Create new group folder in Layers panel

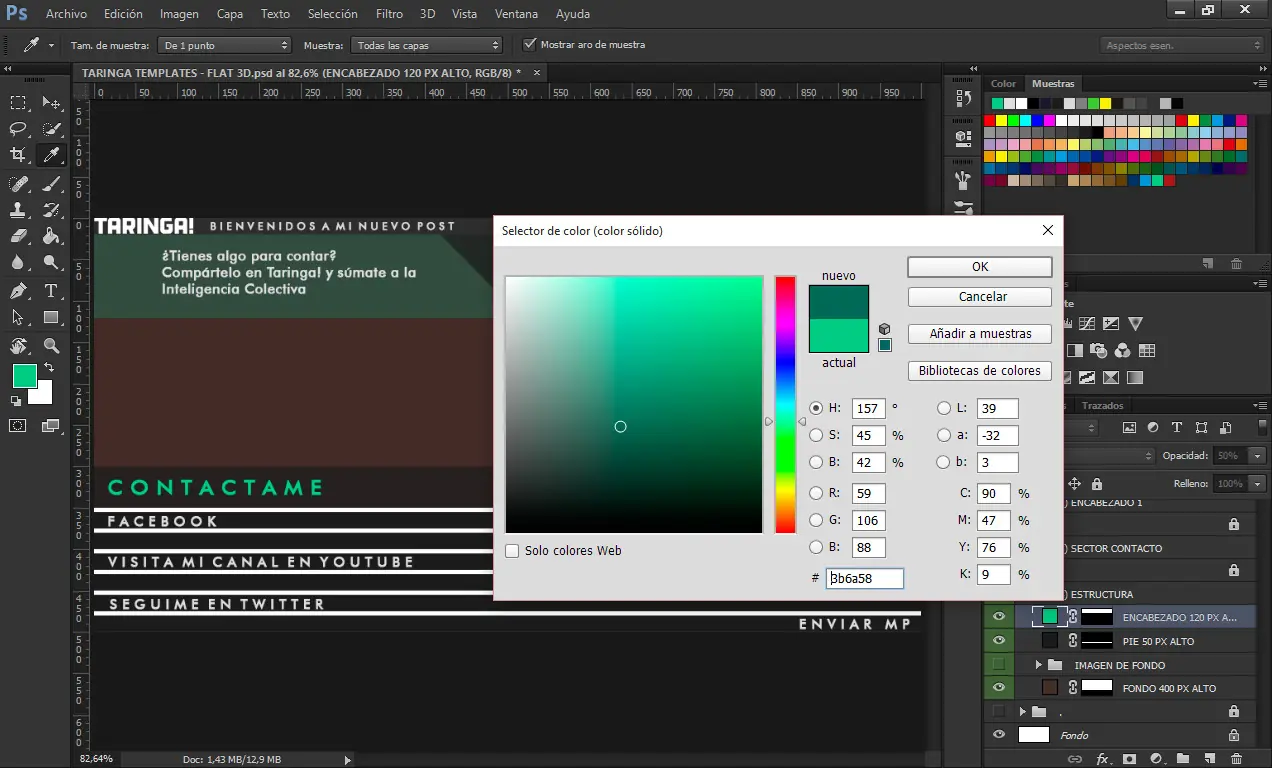click(1183, 759)
